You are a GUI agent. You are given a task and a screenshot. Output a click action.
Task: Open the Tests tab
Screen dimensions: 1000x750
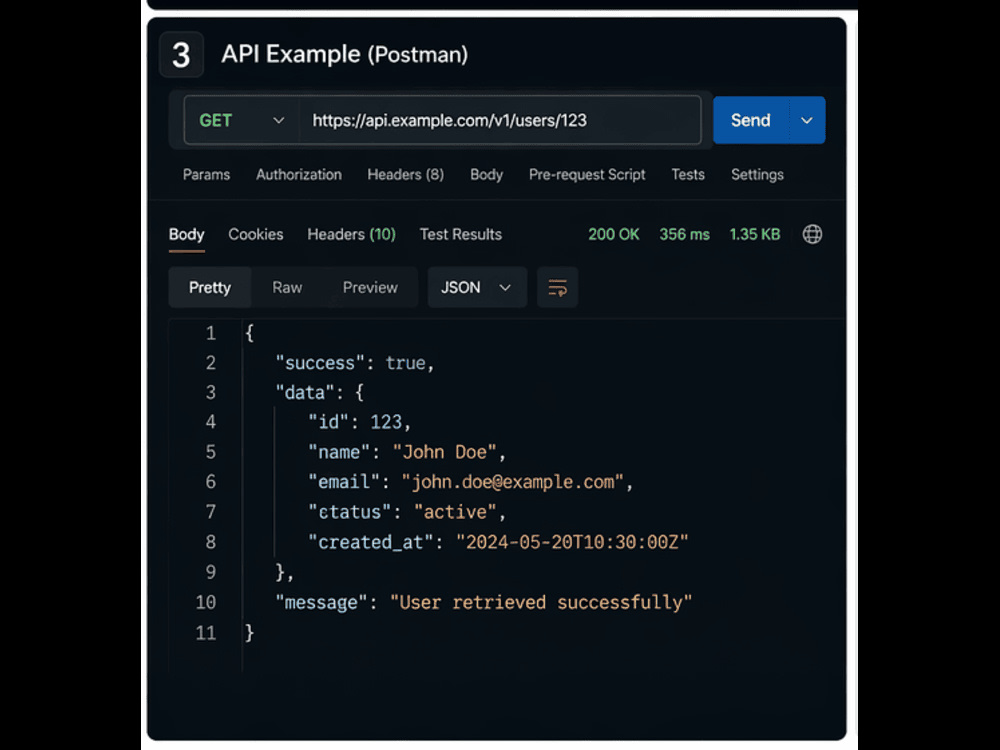click(688, 175)
